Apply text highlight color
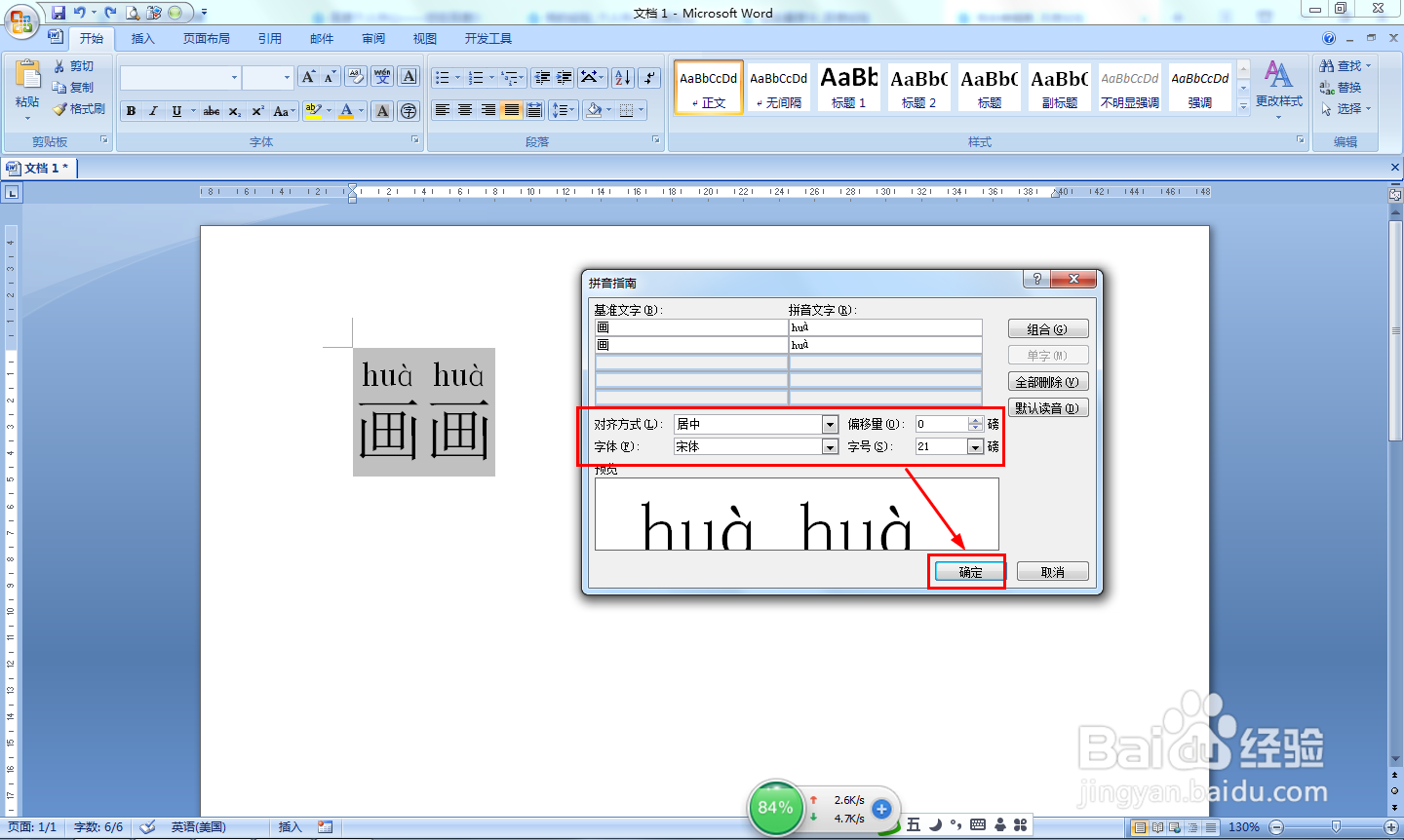Viewport: 1404px width, 840px height. (313, 110)
